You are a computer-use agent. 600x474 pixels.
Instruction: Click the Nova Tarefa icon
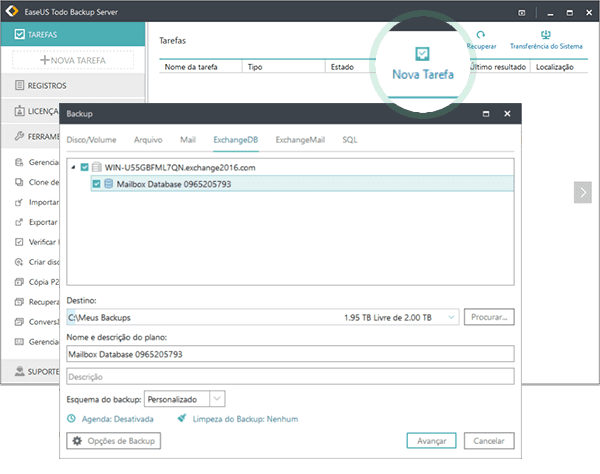(423, 53)
